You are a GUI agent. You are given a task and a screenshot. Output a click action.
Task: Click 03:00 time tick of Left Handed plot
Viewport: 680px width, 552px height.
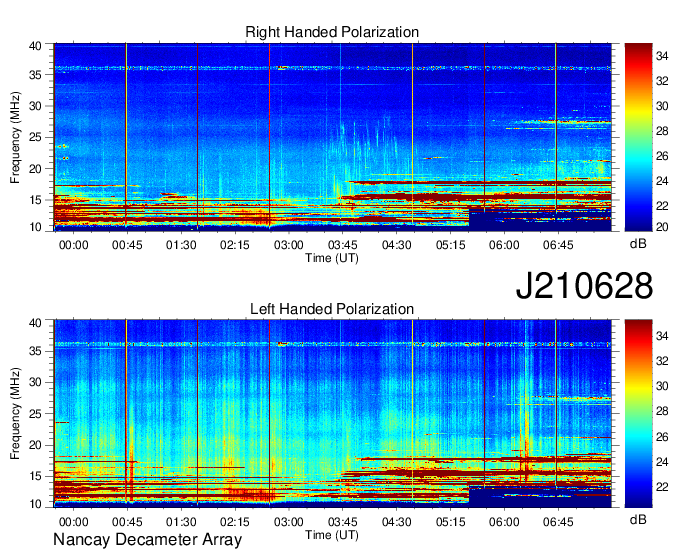(x=288, y=522)
